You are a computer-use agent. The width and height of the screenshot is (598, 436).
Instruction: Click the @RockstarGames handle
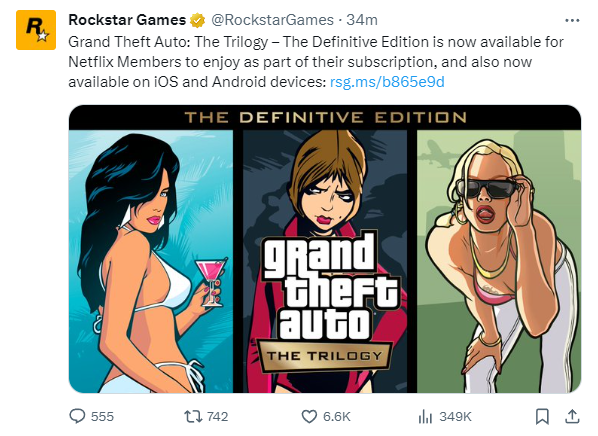point(272,20)
